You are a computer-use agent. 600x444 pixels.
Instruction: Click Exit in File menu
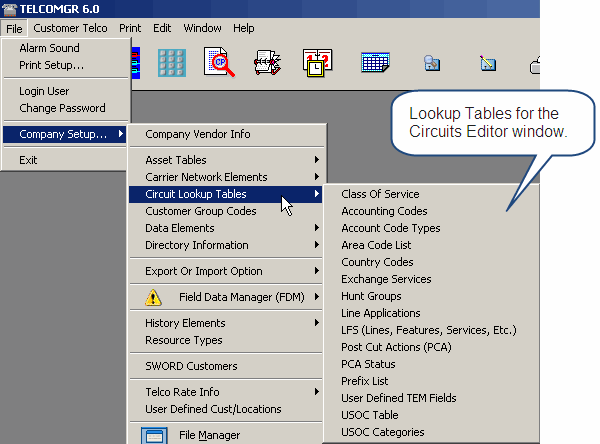(65, 160)
